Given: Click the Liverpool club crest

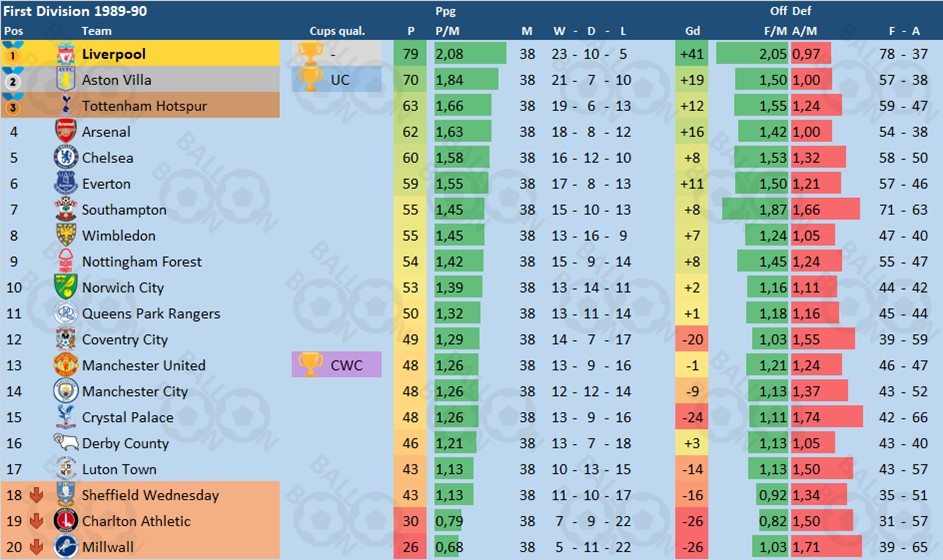Looking at the screenshot, I should point(66,54).
